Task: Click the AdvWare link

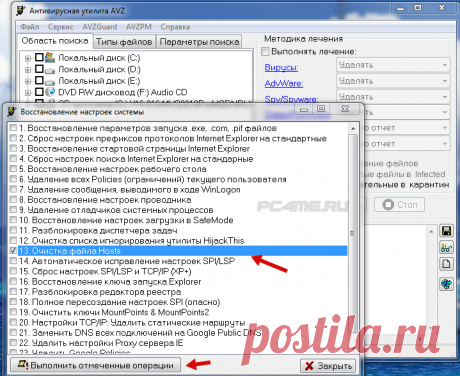Action: tap(284, 83)
